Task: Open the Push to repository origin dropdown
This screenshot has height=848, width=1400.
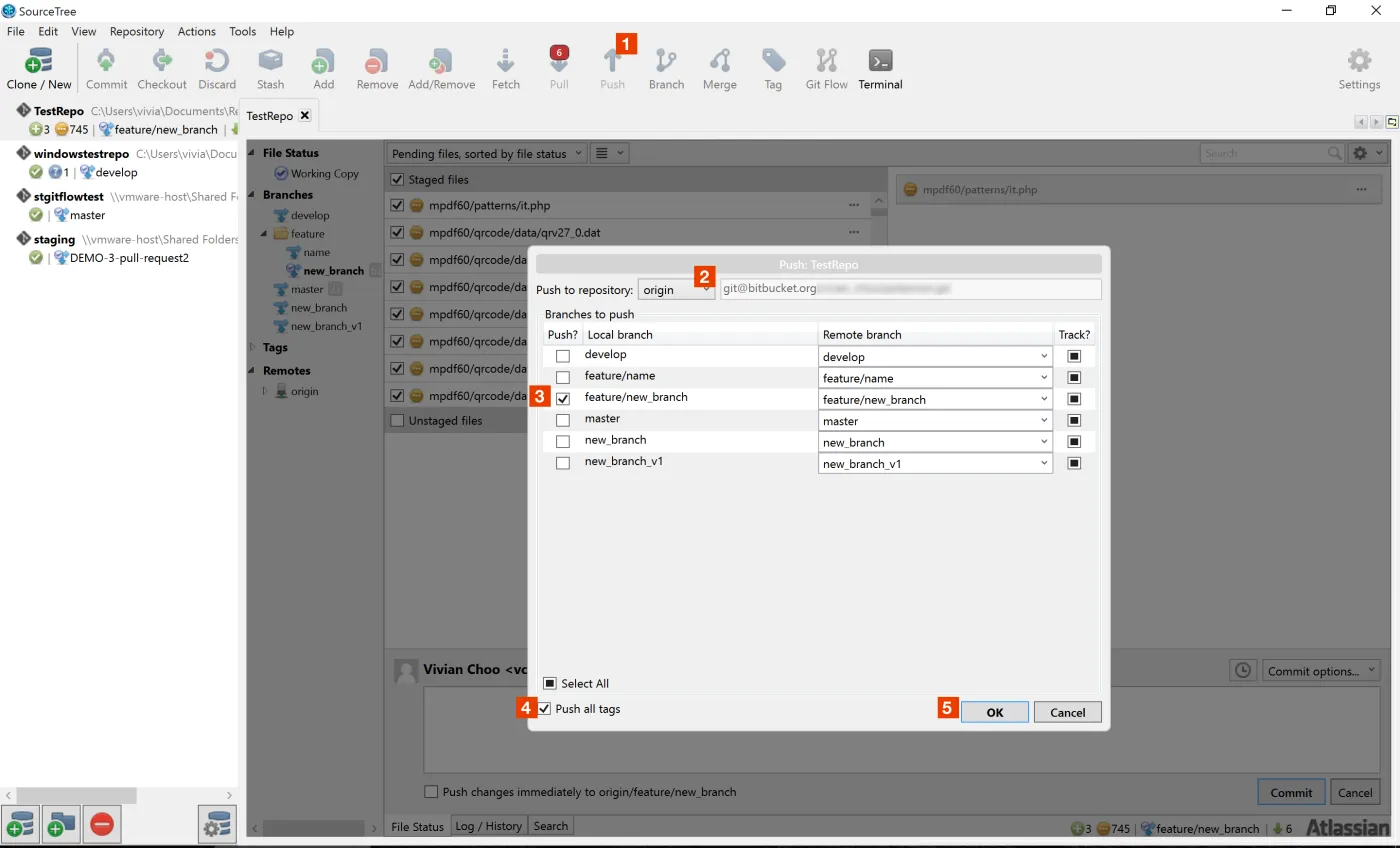Action: point(677,290)
